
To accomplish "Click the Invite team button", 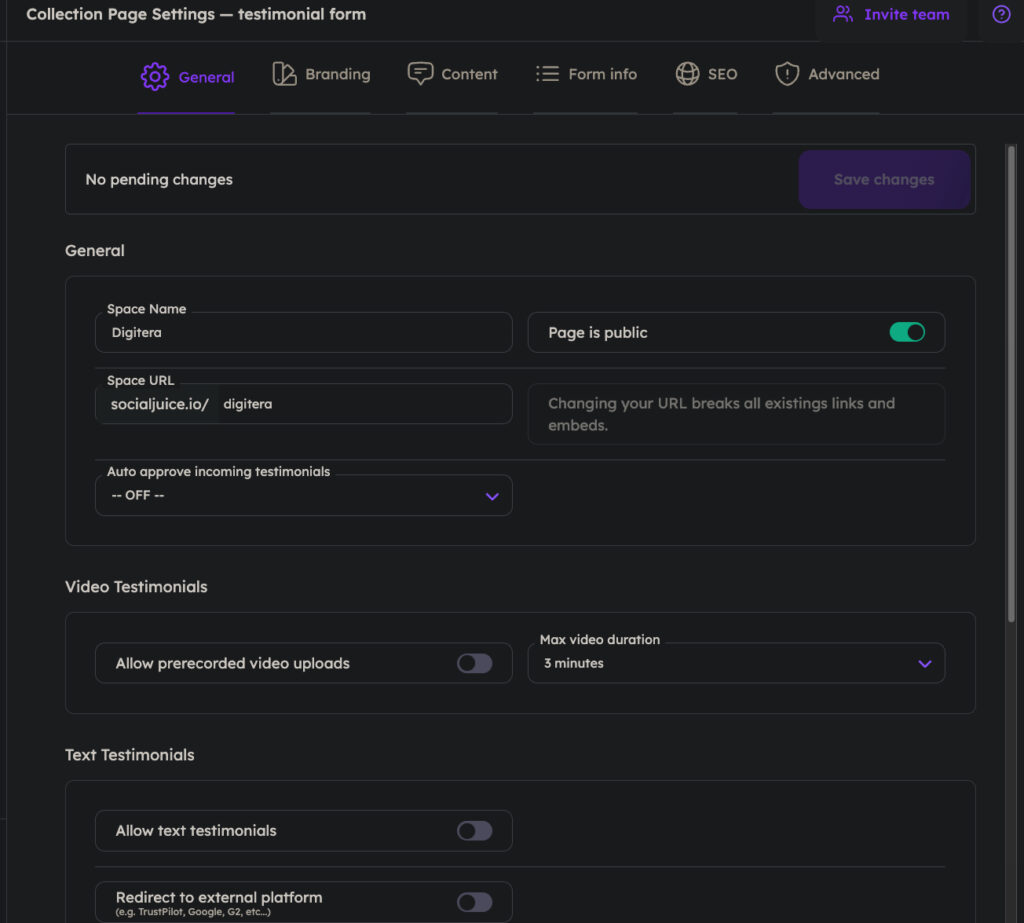I will coord(892,15).
